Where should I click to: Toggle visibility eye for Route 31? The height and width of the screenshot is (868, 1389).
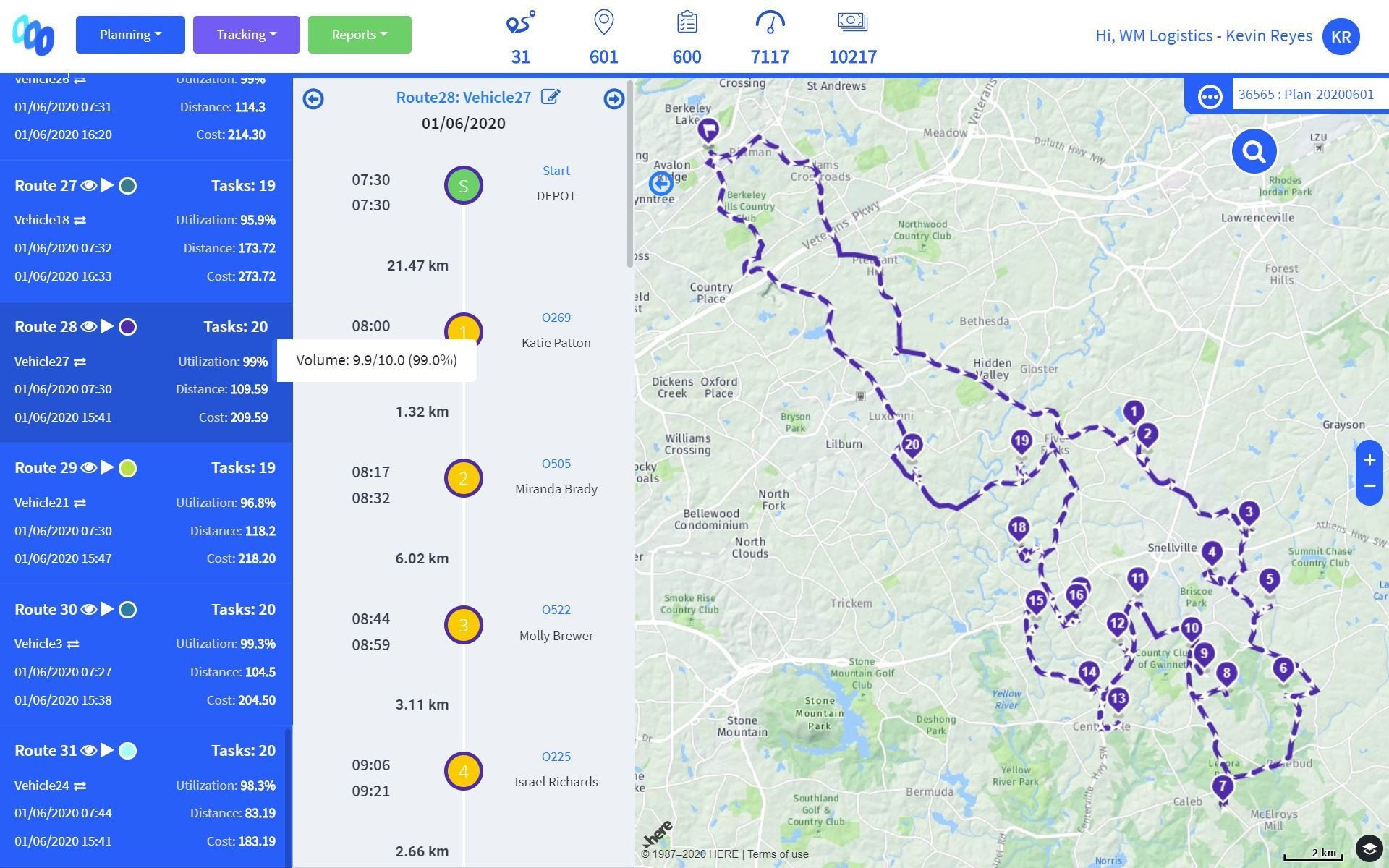pyautogui.click(x=88, y=751)
